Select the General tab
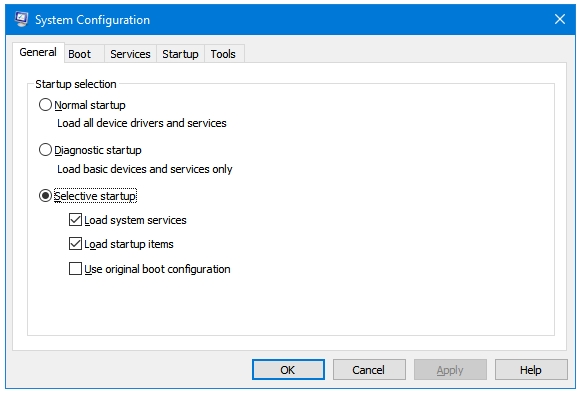This screenshot has width=585, height=395. pos(38,52)
